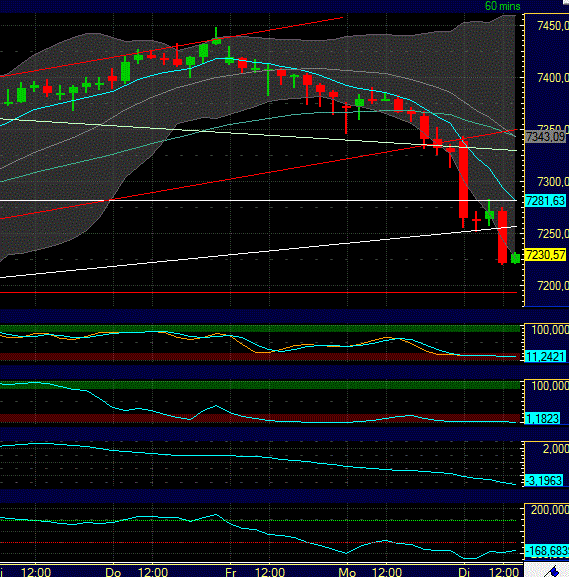Select the gray 7343,09 price tag
The image size is (569, 577).
[545, 137]
